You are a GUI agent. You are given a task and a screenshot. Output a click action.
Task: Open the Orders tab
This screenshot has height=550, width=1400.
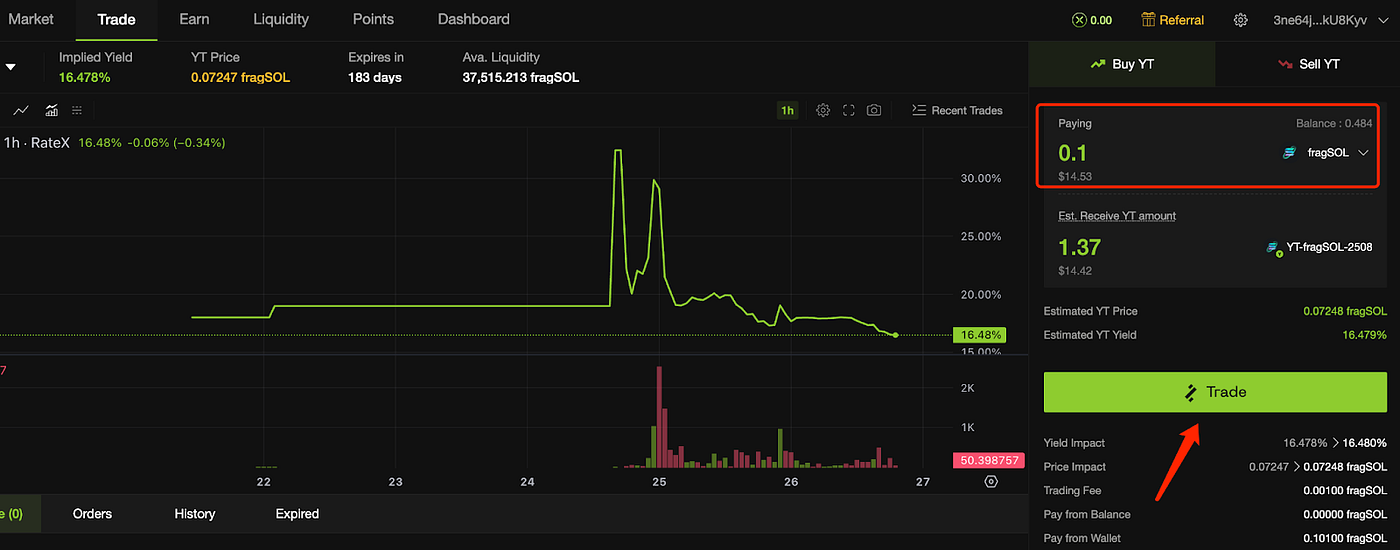pyautogui.click(x=92, y=513)
